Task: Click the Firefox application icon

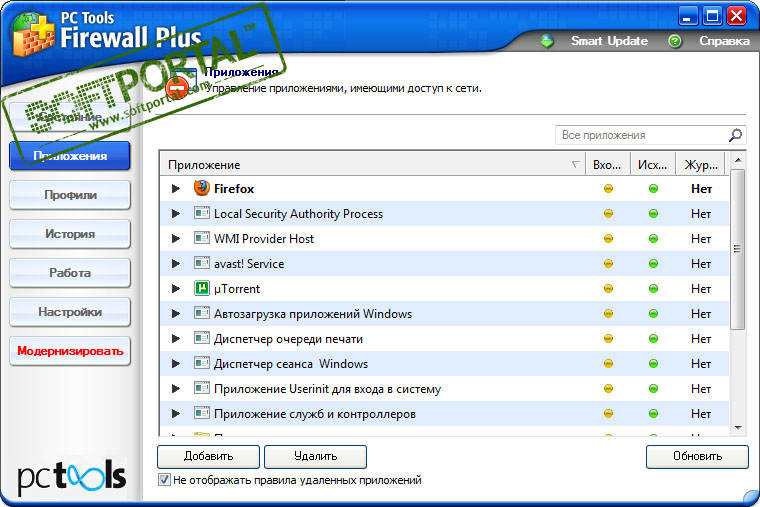Action: pyautogui.click(x=202, y=188)
